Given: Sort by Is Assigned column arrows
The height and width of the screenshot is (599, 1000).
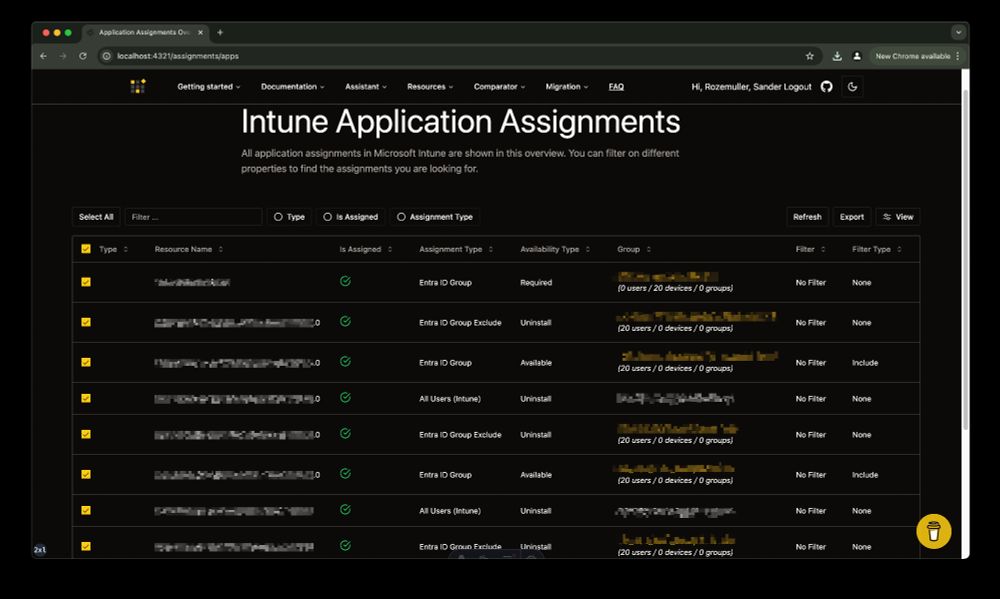Looking at the screenshot, I should (390, 249).
